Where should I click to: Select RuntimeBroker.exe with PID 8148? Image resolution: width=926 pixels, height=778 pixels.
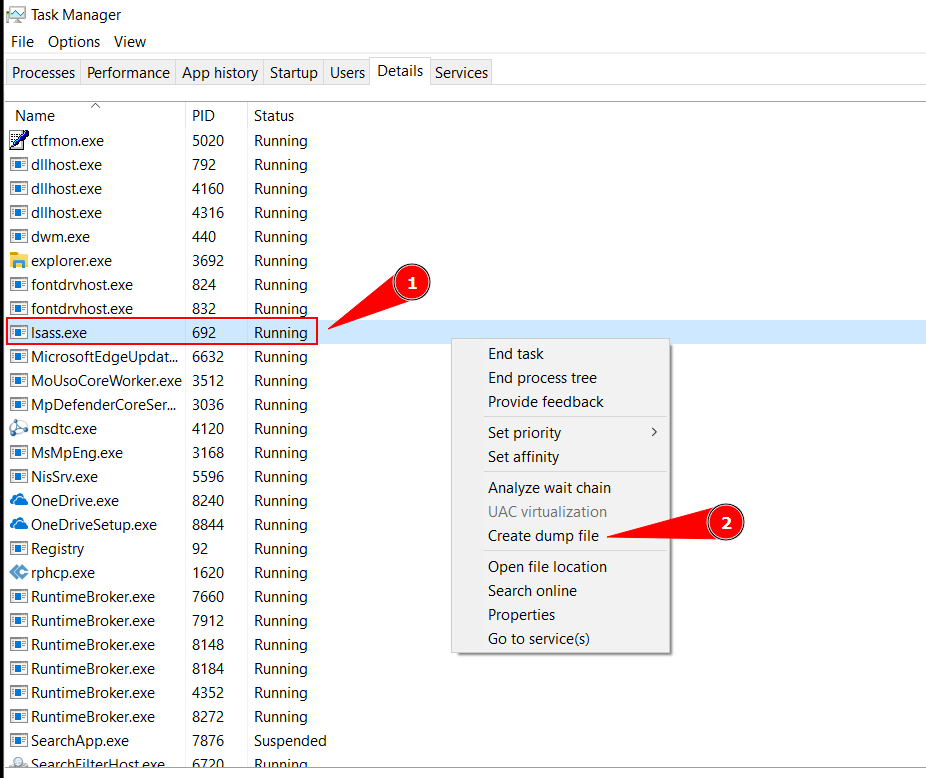coord(93,644)
